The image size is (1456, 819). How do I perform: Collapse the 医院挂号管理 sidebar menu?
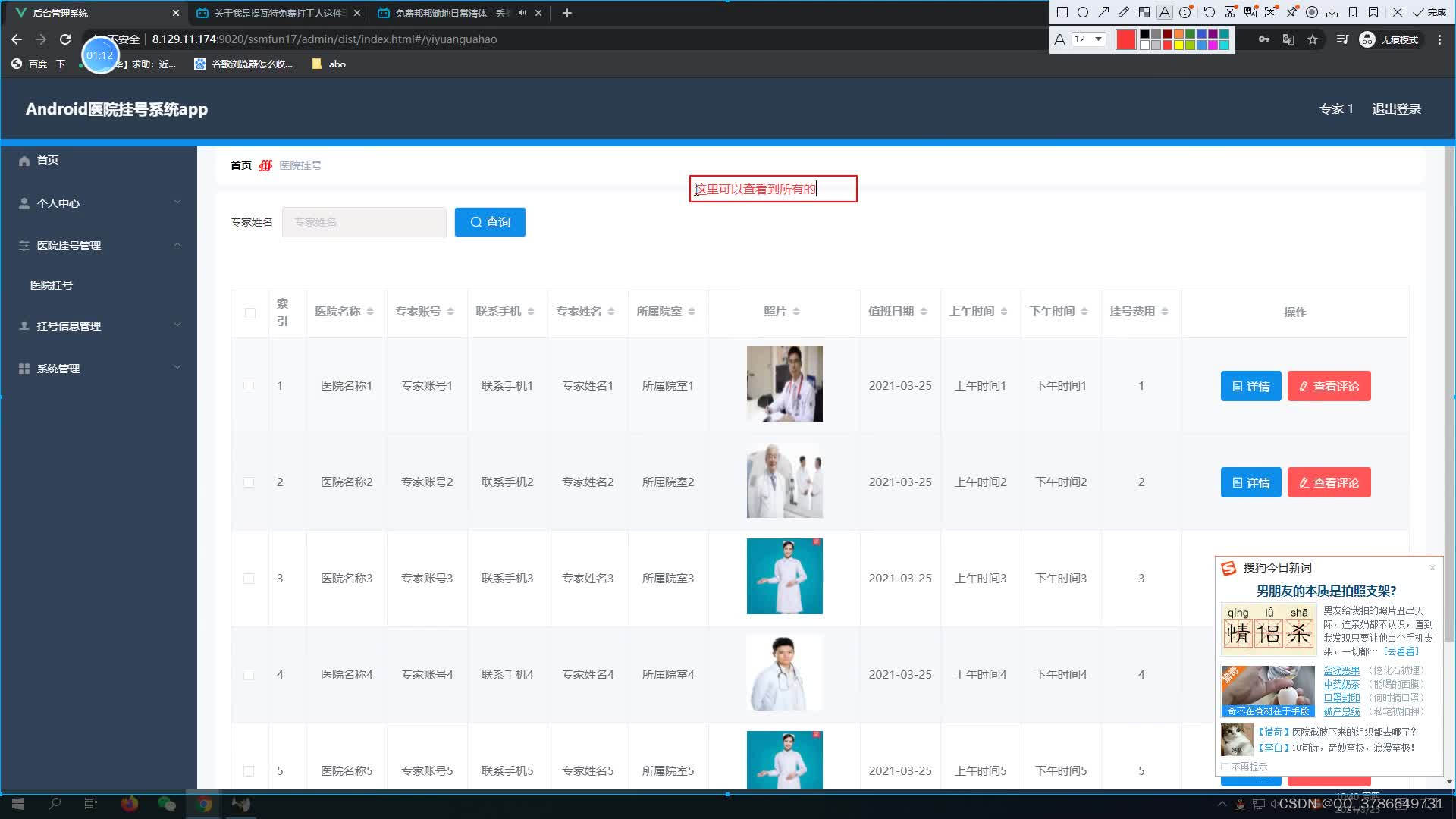coord(99,246)
